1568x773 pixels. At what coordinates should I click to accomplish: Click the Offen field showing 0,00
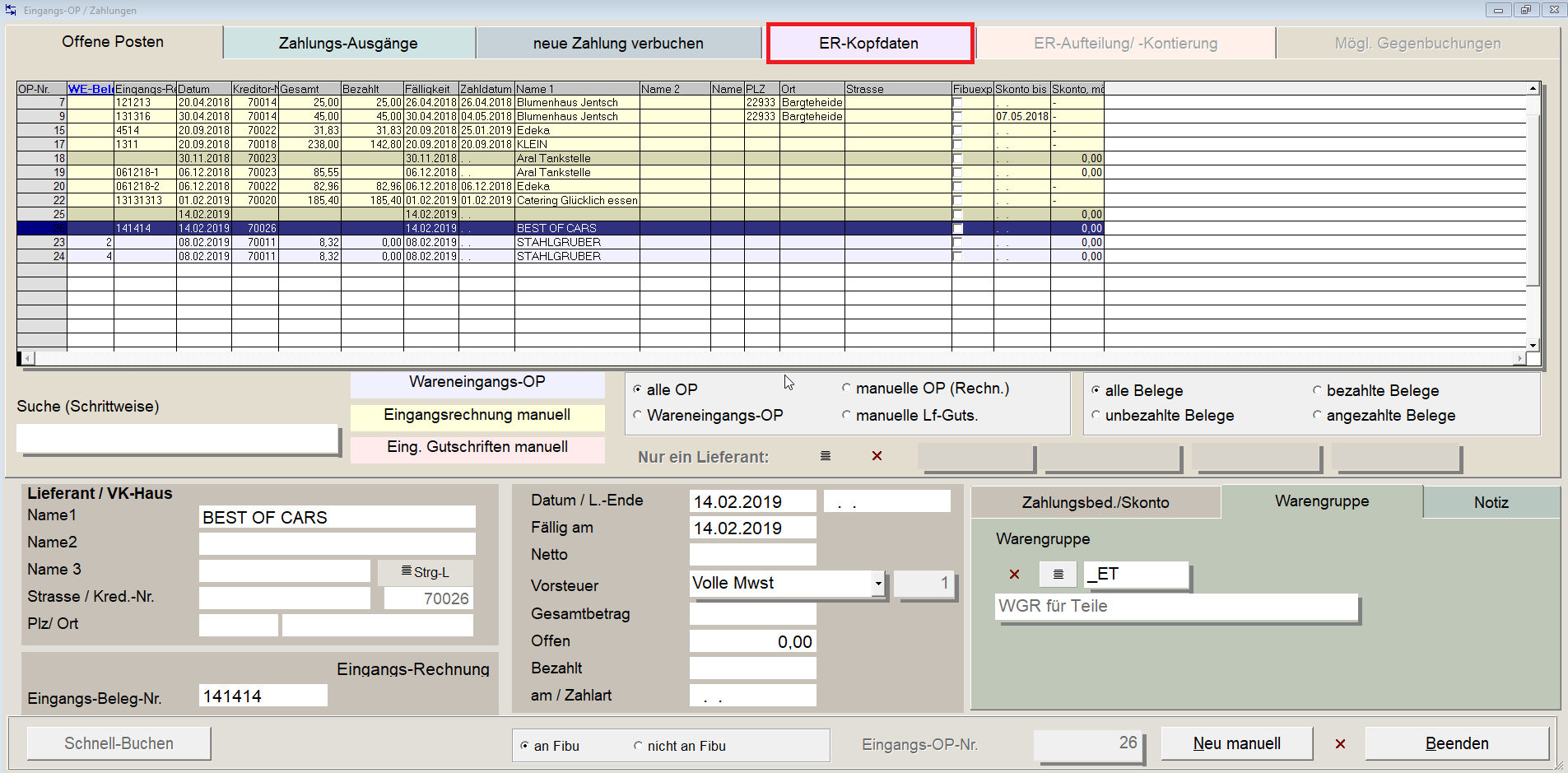click(x=753, y=641)
